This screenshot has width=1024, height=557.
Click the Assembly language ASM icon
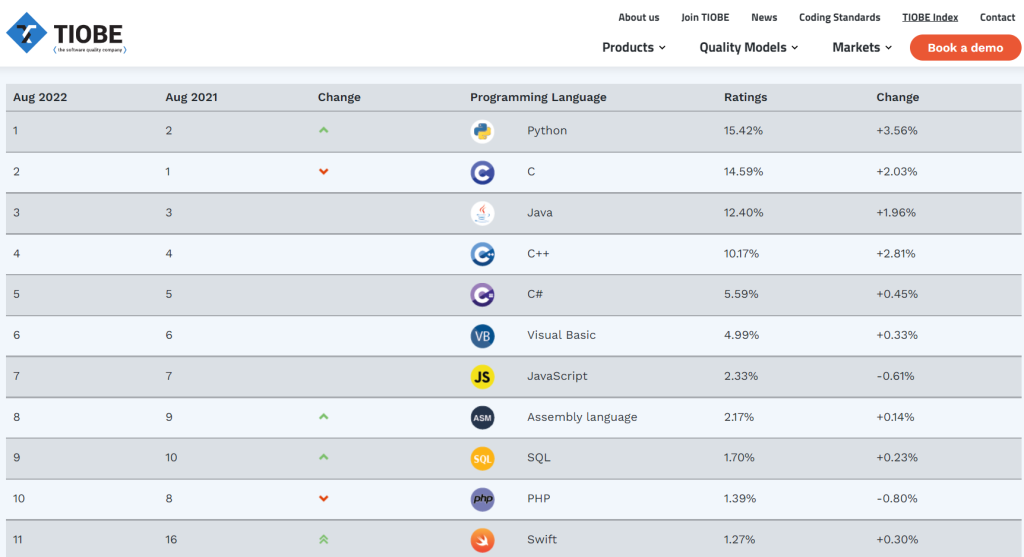click(482, 418)
